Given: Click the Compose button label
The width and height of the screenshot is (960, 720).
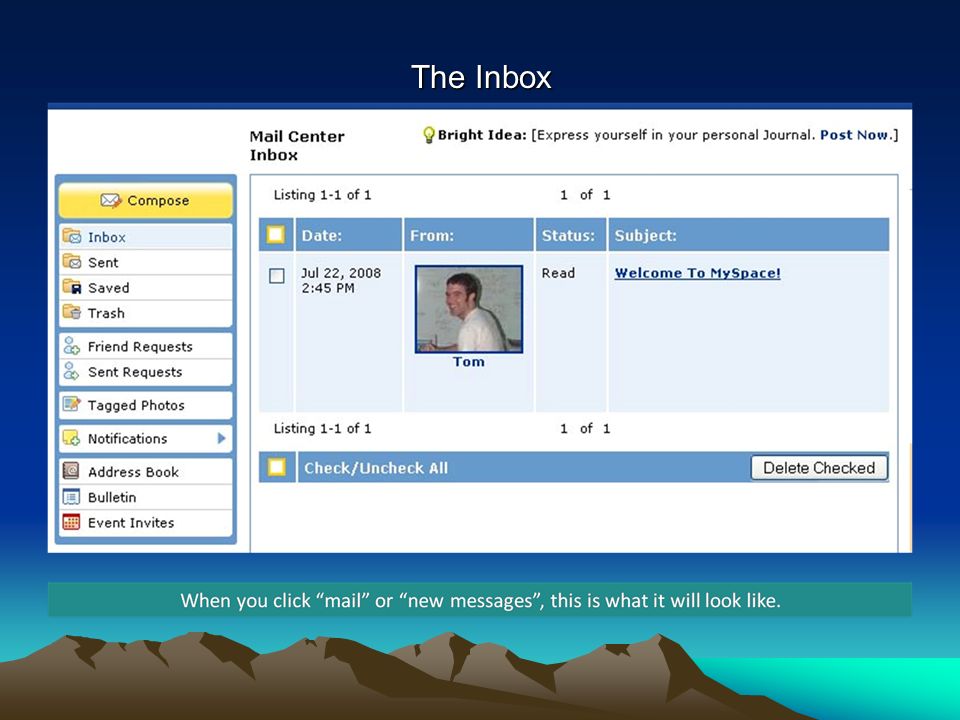Looking at the screenshot, I should (158, 200).
